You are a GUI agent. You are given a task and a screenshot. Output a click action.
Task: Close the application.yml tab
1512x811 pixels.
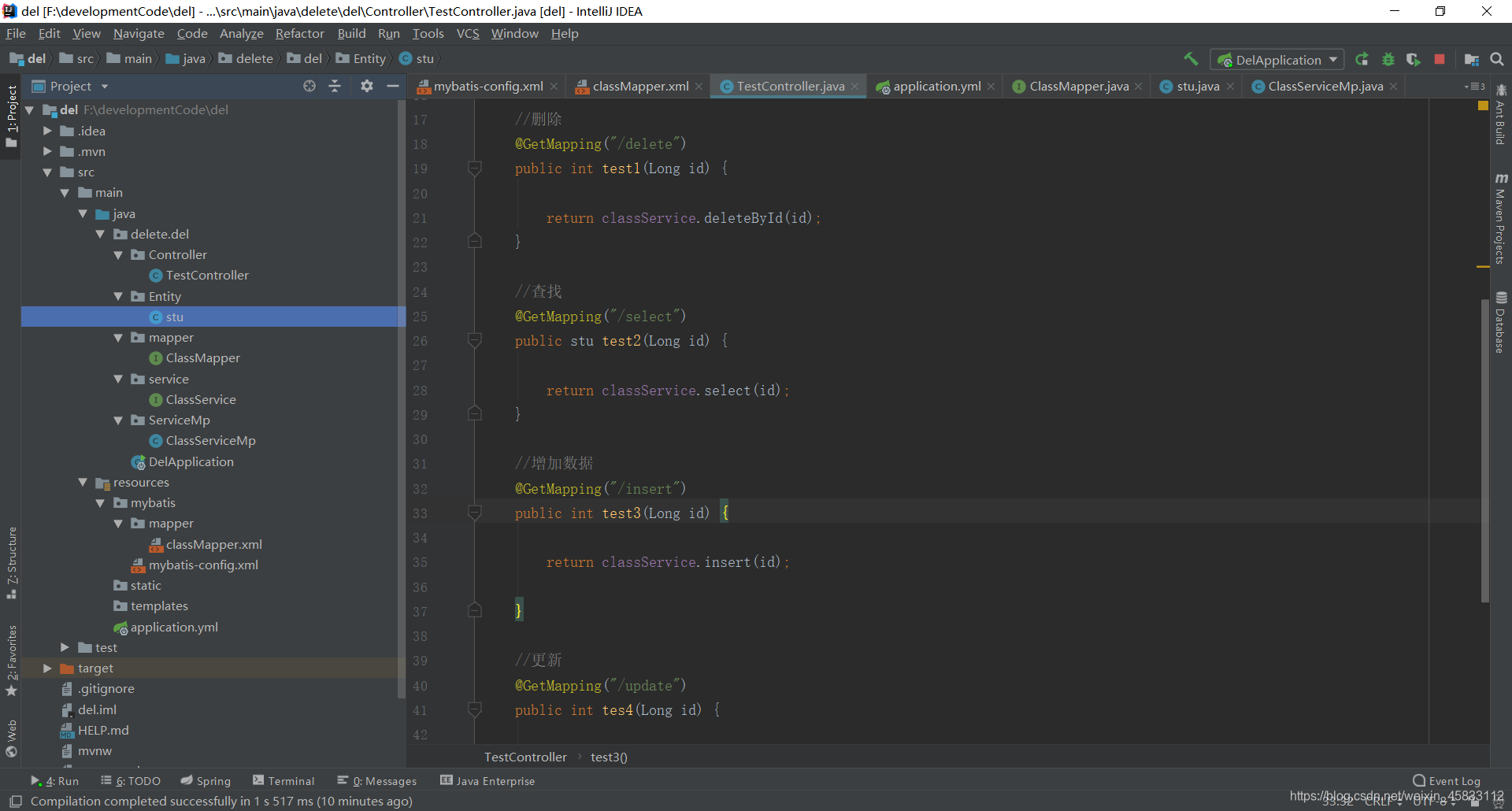point(991,87)
